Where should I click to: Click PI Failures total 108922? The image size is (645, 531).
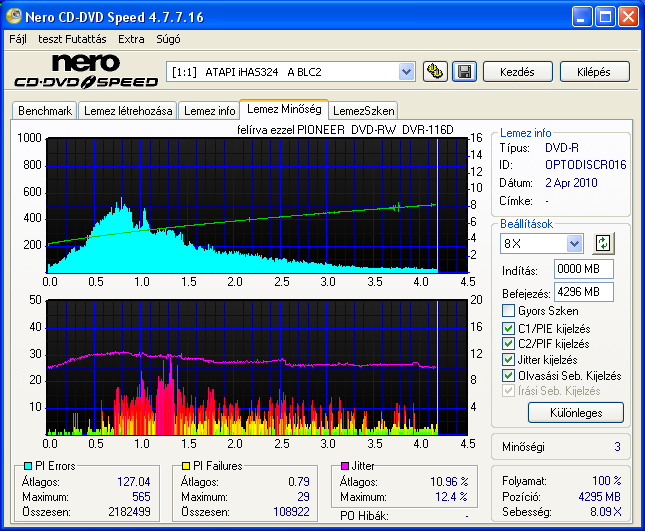coord(291,512)
